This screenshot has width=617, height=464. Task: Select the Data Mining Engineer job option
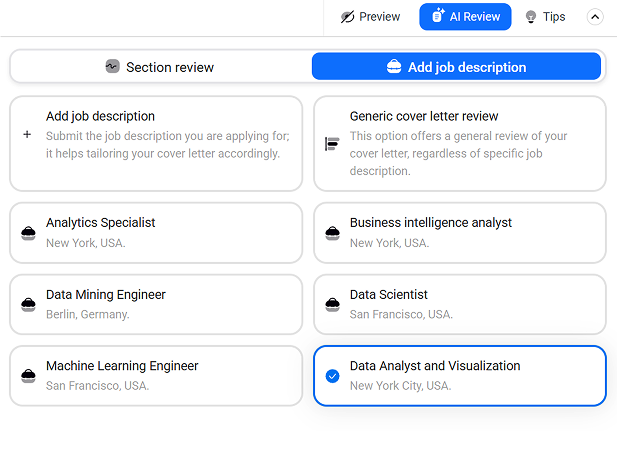tap(156, 305)
